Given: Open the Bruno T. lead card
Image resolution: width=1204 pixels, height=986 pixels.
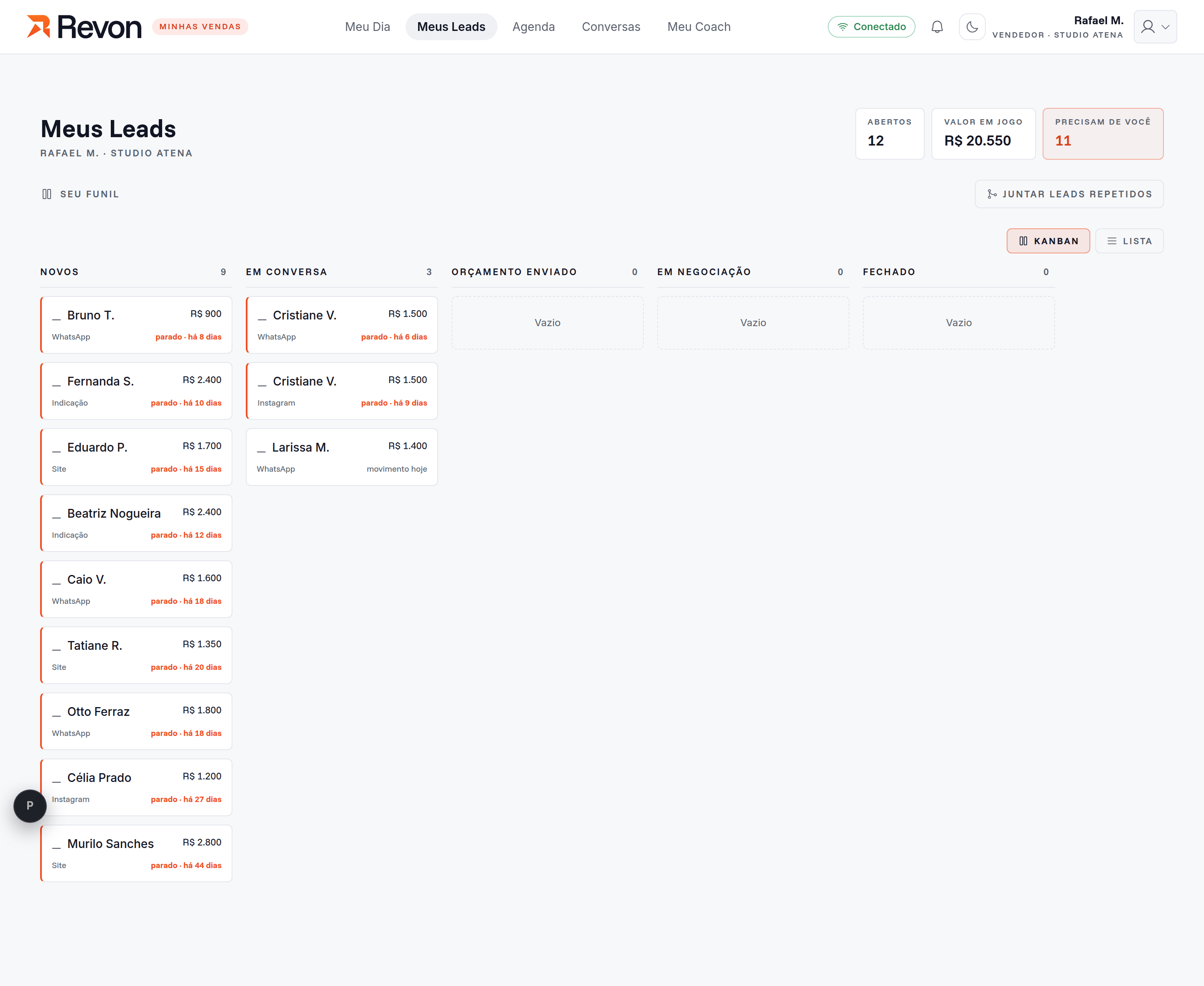Looking at the screenshot, I should pyautogui.click(x=136, y=325).
